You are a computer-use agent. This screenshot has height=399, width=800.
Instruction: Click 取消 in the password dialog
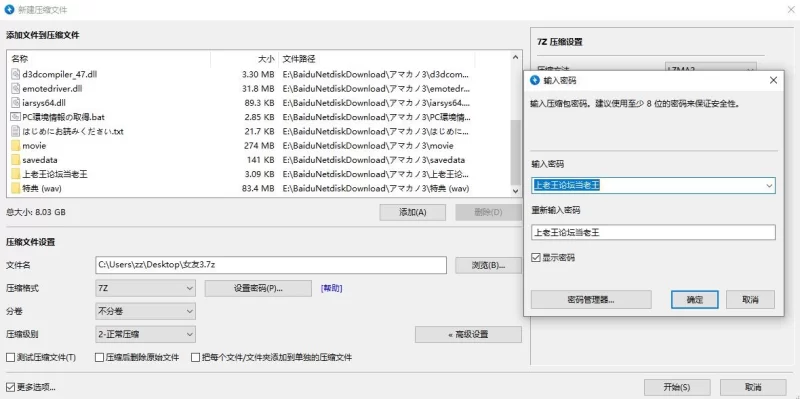tap(751, 300)
